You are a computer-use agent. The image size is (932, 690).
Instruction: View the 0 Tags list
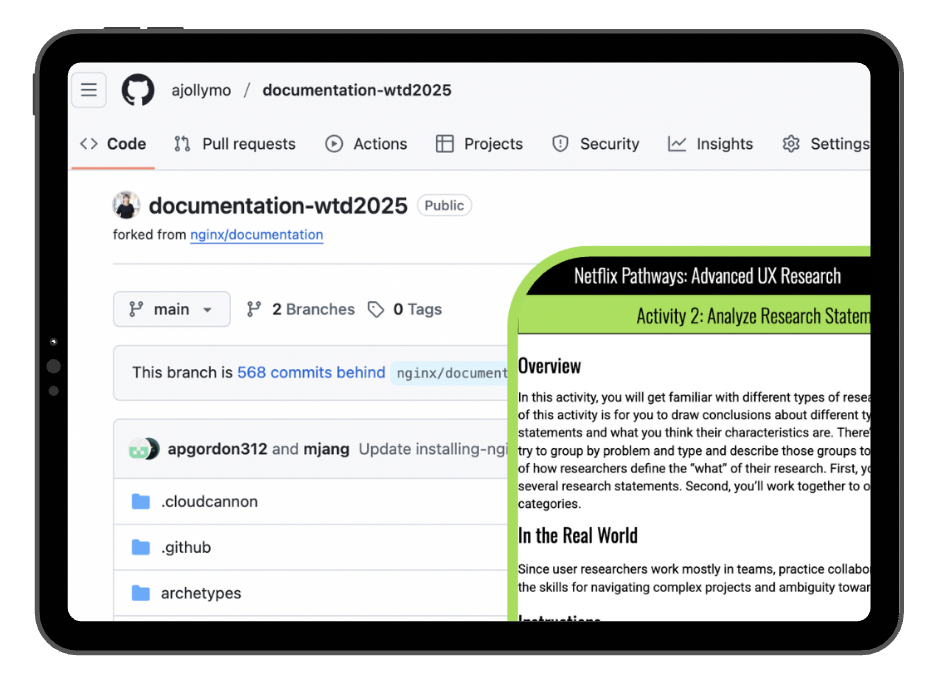tap(405, 309)
